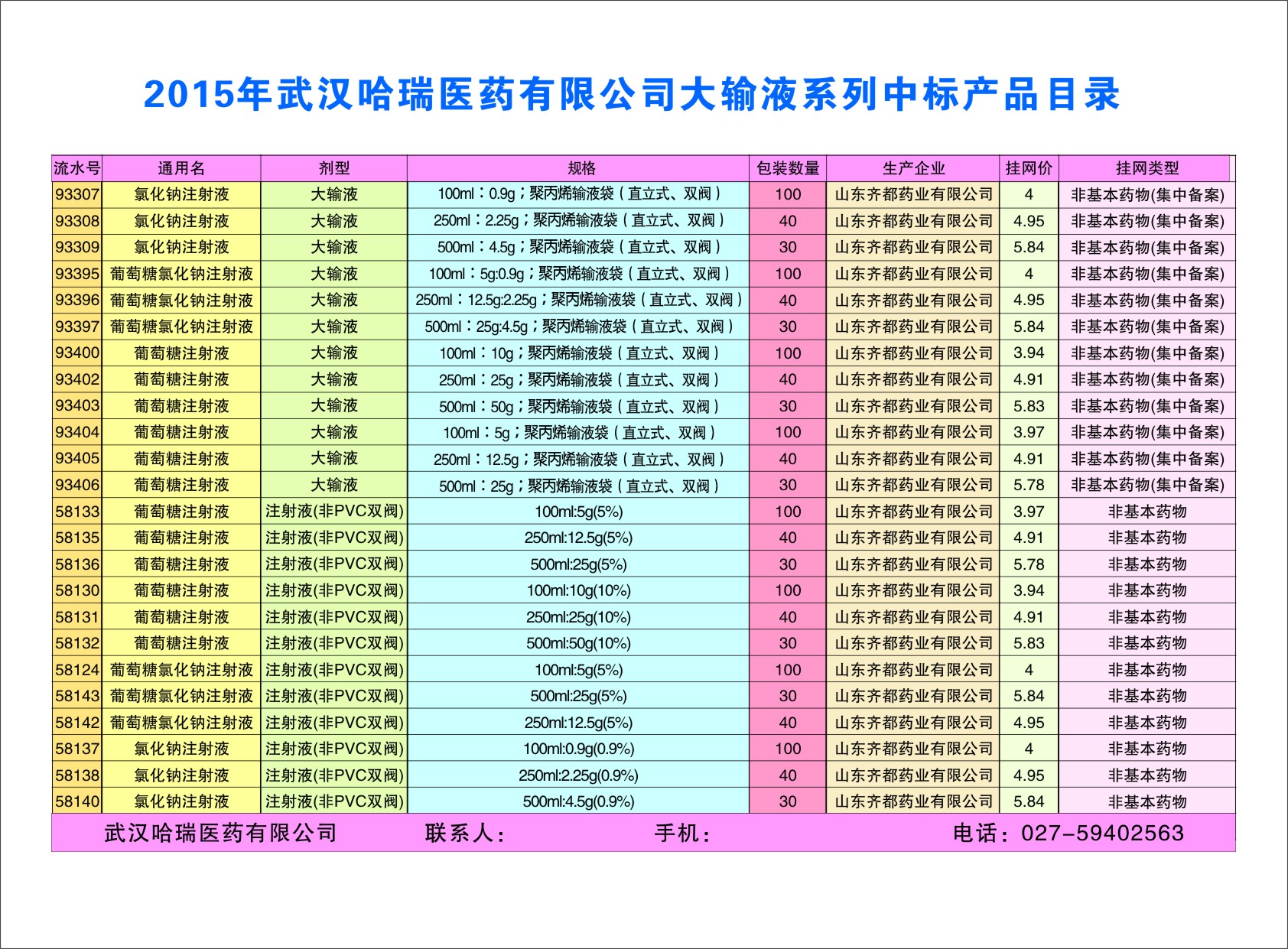
Task: Select spec '500ml:50g(10%)' cell
Action: (x=578, y=643)
